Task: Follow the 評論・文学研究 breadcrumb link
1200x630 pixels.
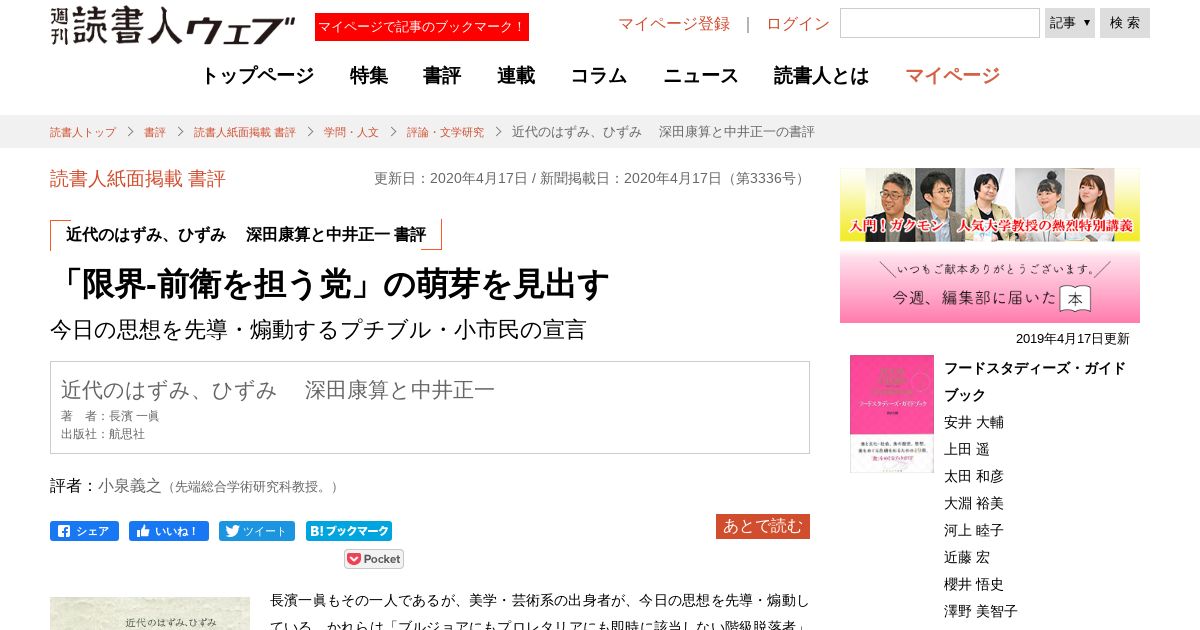Action: 445,132
